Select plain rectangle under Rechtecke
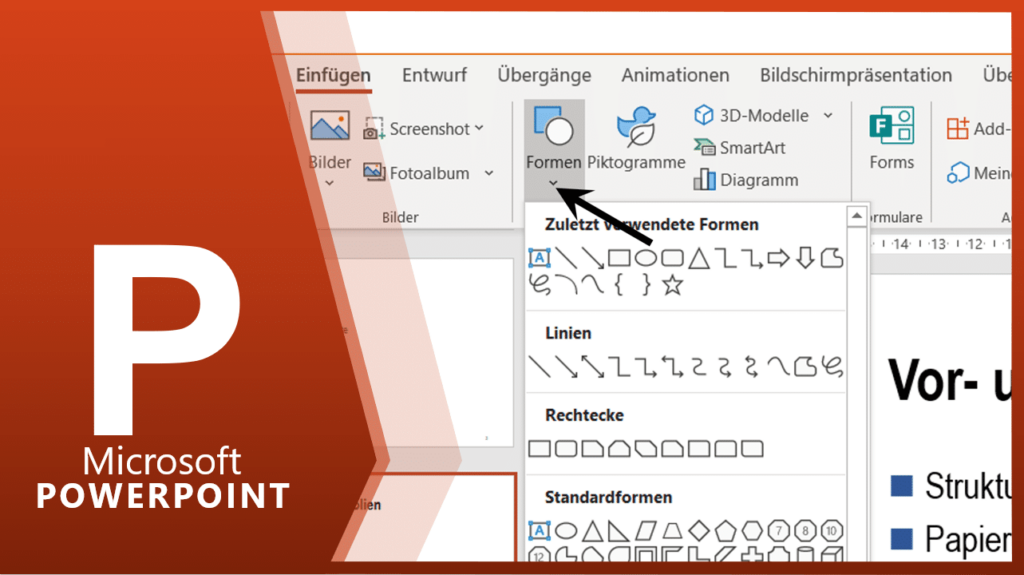Image resolution: width=1024 pixels, height=575 pixels. 539,449
